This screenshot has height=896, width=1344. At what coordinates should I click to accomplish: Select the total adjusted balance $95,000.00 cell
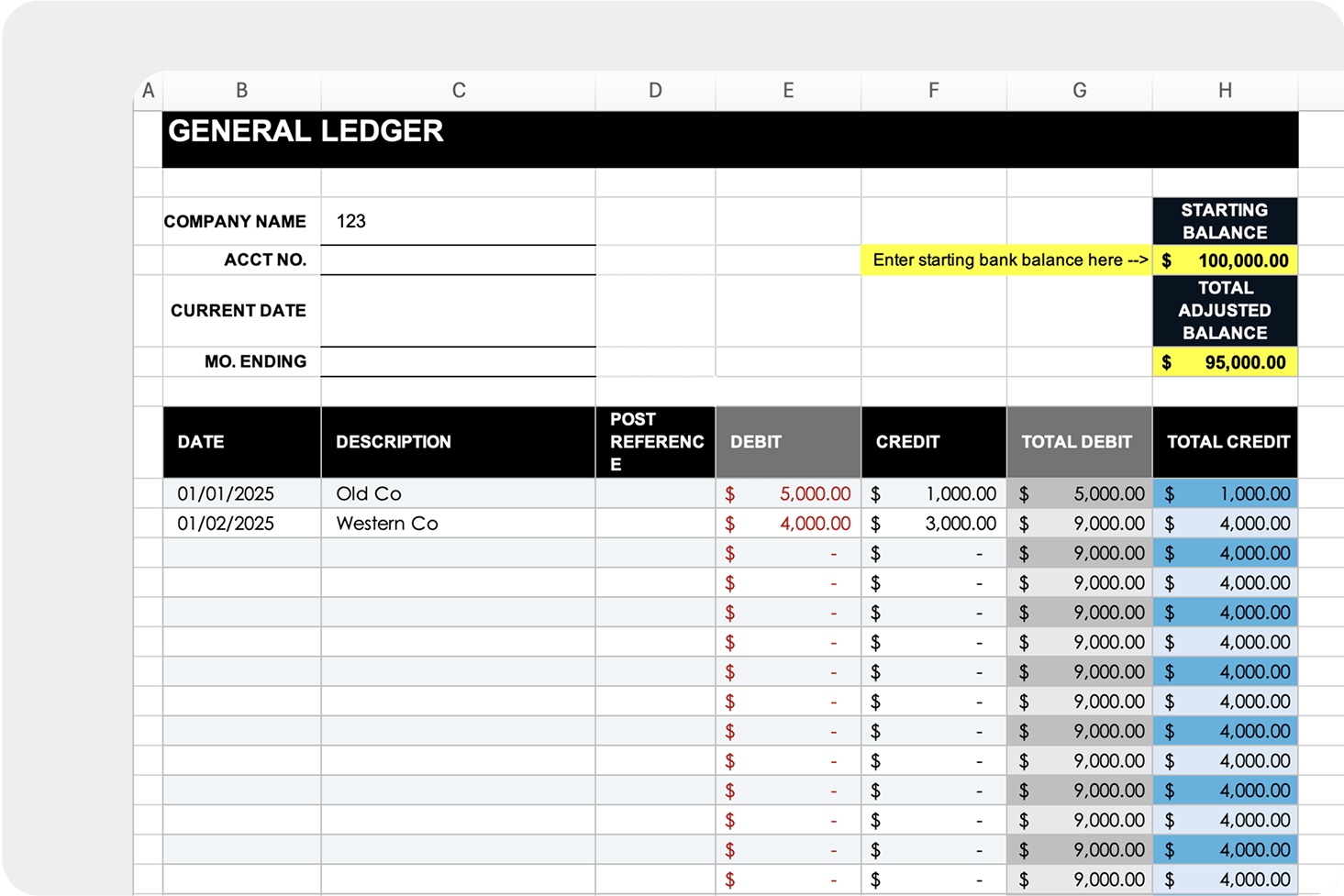(1225, 362)
